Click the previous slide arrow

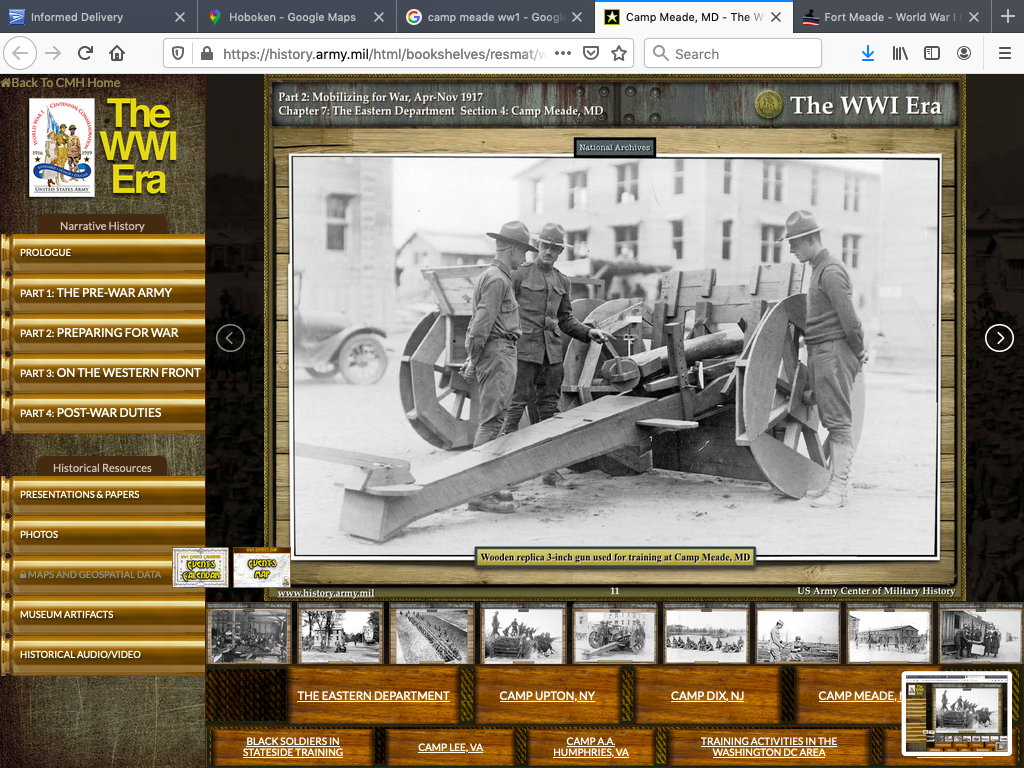click(230, 338)
